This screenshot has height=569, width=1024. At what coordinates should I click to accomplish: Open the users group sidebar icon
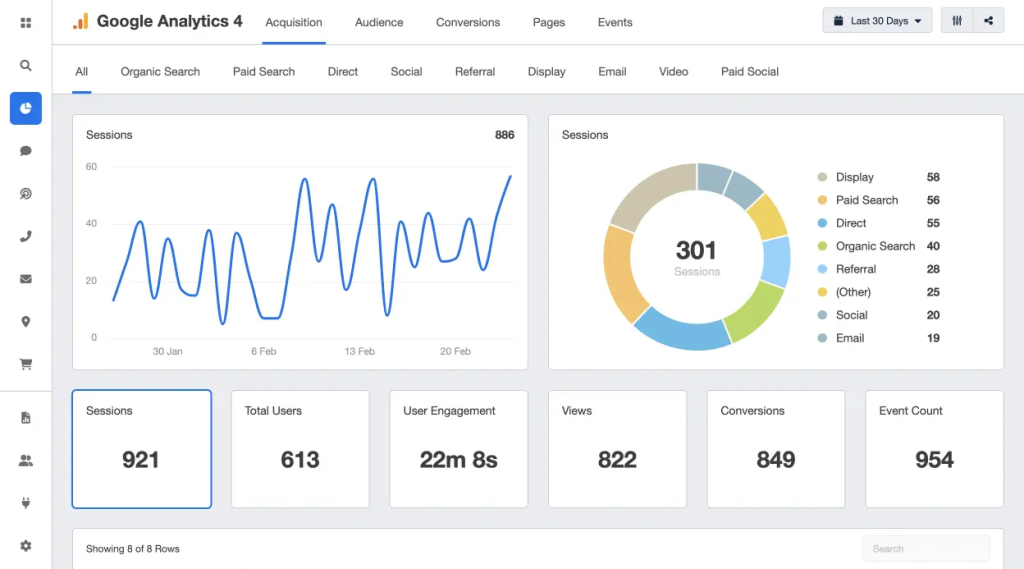pyautogui.click(x=25, y=461)
